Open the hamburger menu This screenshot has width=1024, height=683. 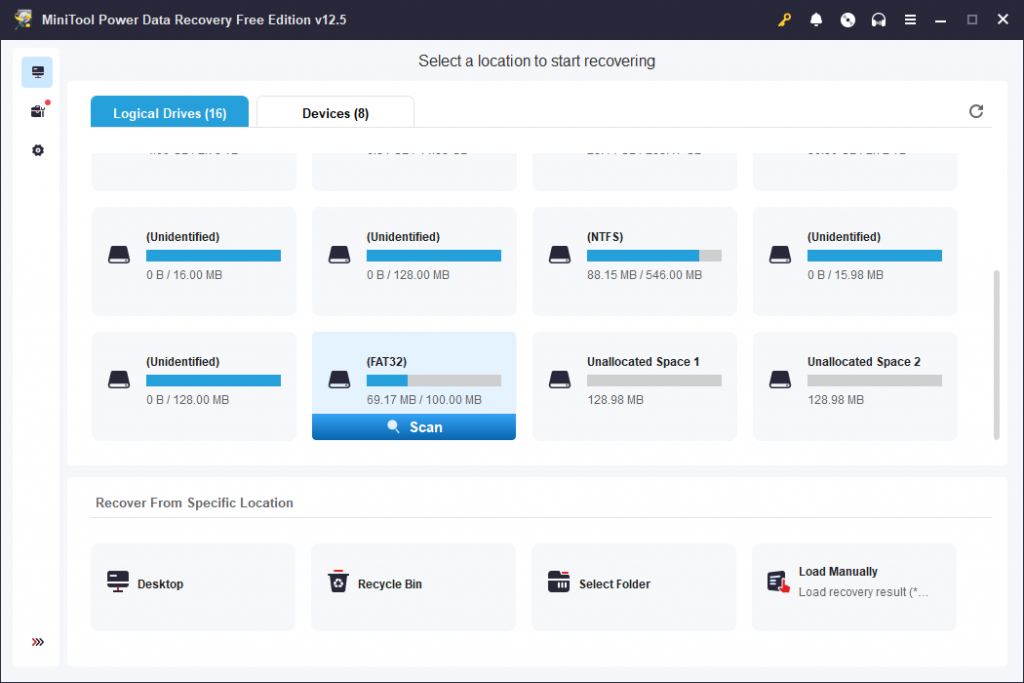[x=910, y=19]
